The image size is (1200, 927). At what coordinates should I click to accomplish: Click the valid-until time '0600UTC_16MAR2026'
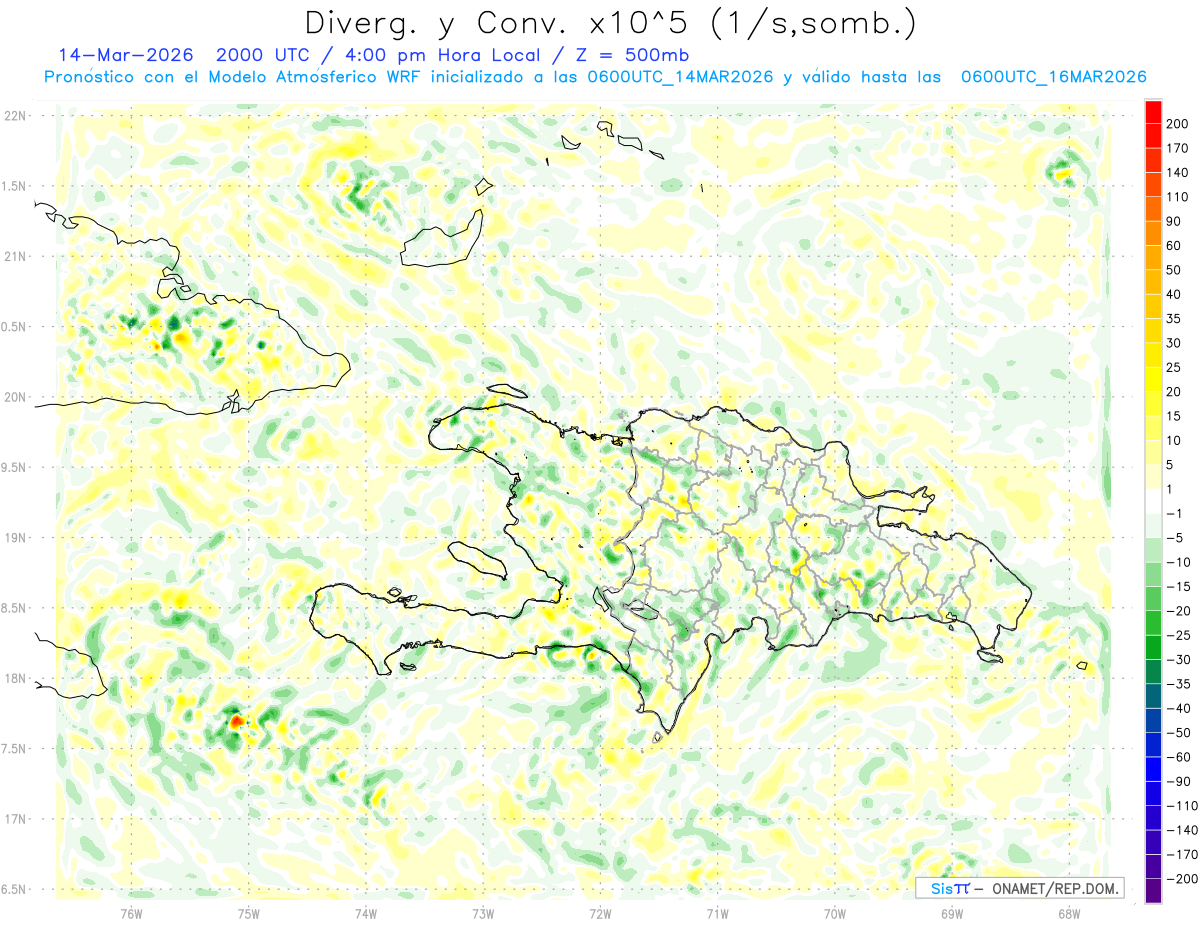pyautogui.click(x=1052, y=77)
